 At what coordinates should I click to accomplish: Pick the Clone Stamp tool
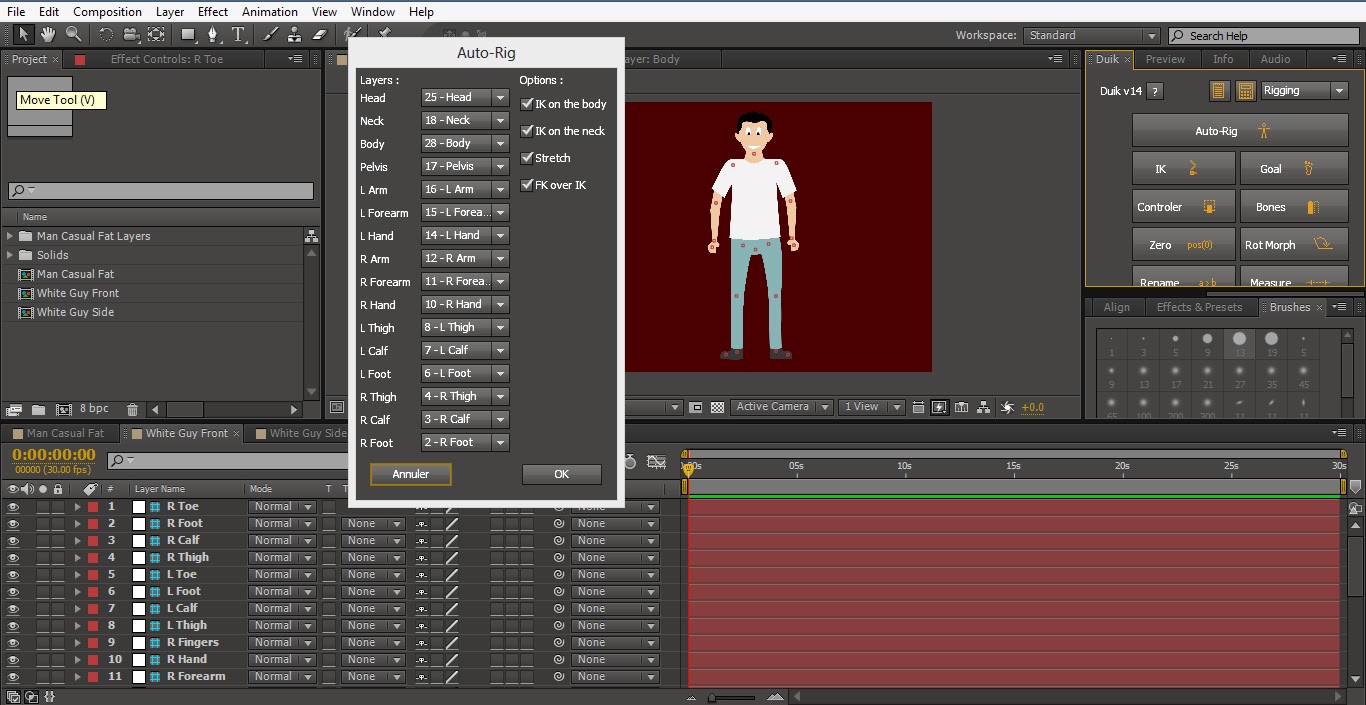click(295, 34)
